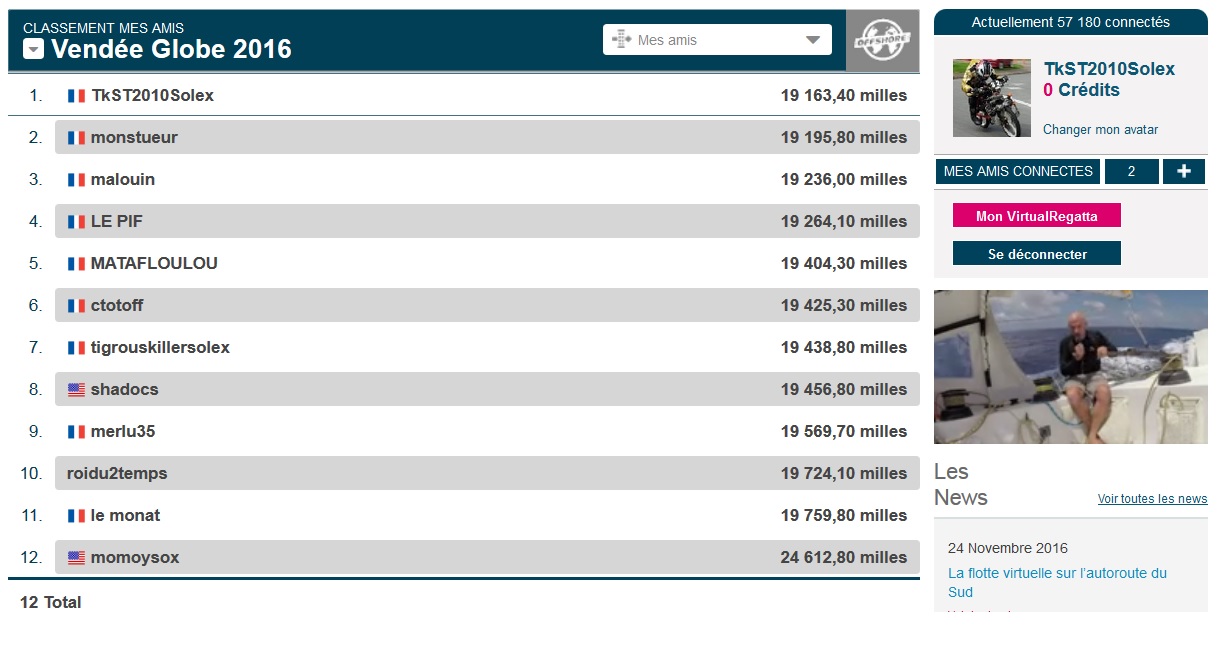
Task: Click the plus icon to add friends
Action: [x=1183, y=171]
